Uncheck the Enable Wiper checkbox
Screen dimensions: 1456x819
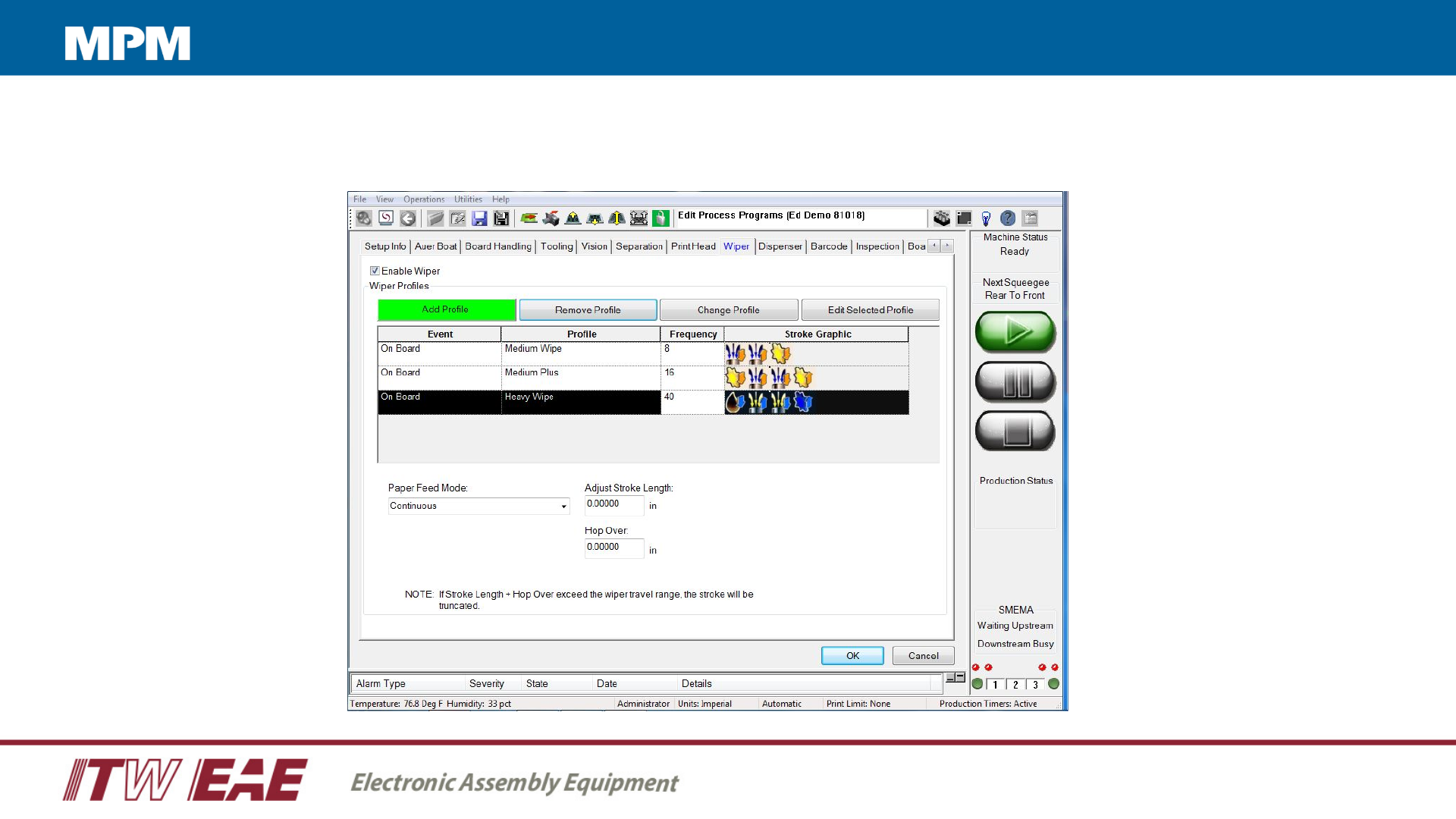point(375,271)
